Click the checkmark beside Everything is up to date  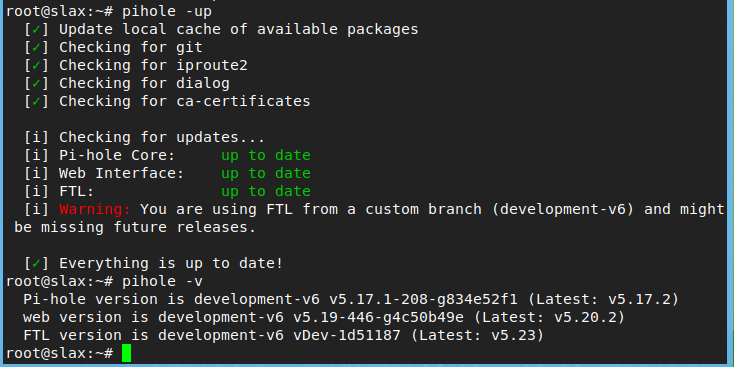[37, 264]
